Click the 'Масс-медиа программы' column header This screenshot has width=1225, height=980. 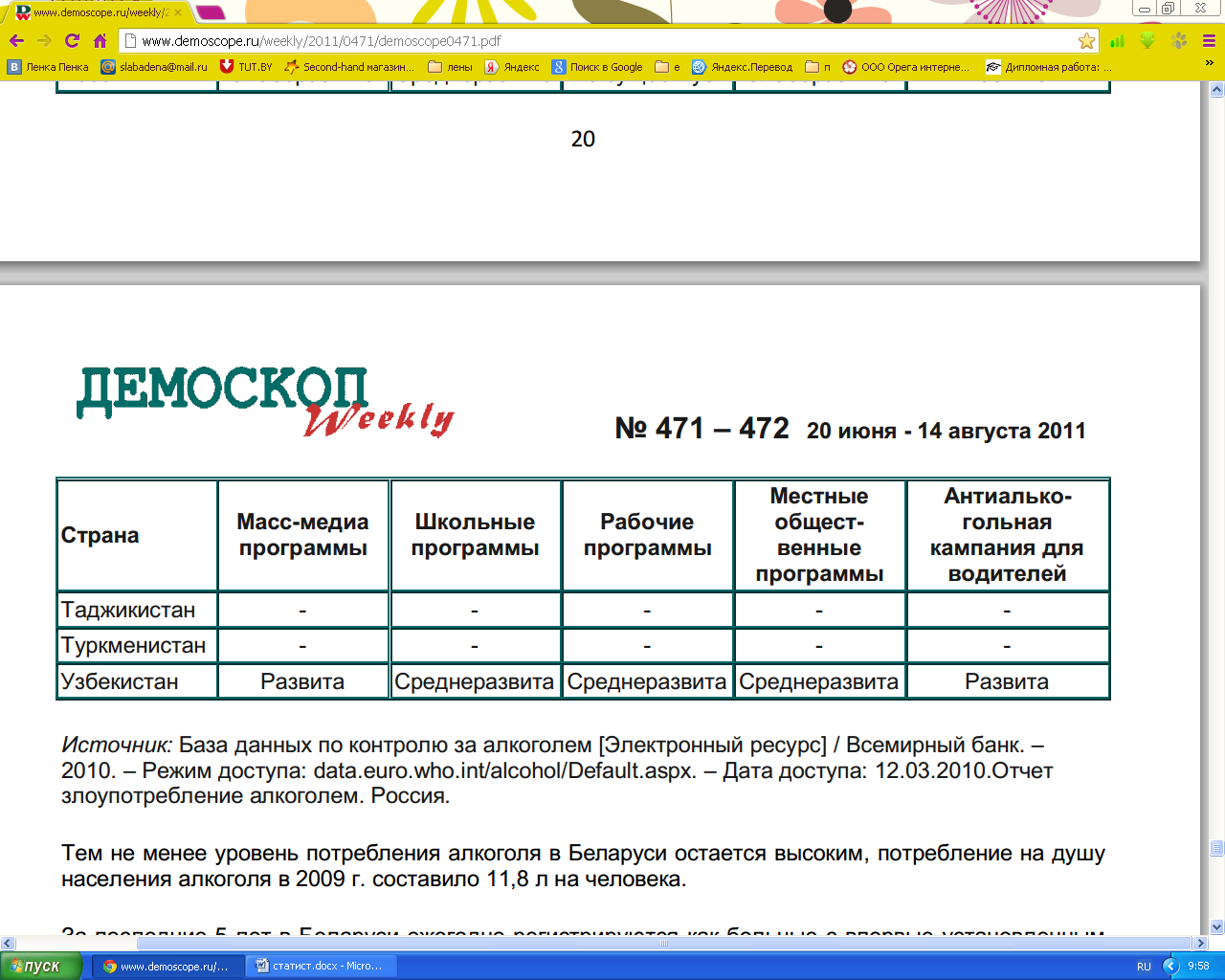click(302, 535)
